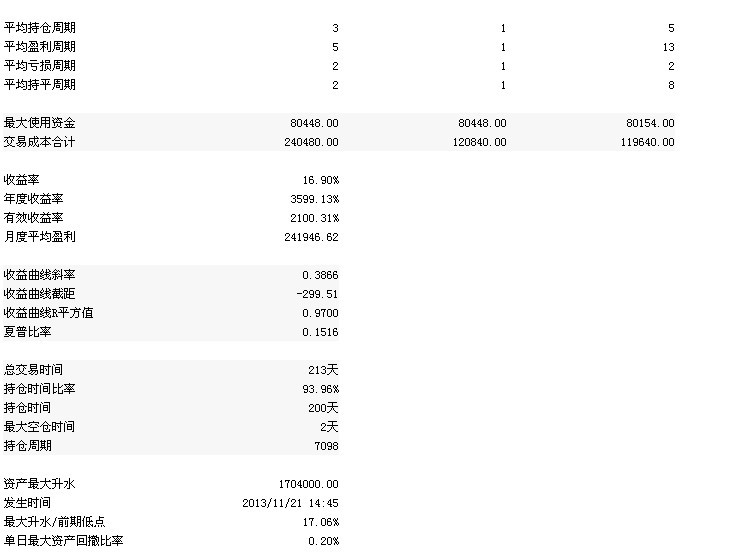Select the 年度收益率 value 3599.13%
739x560 pixels.
314,199
